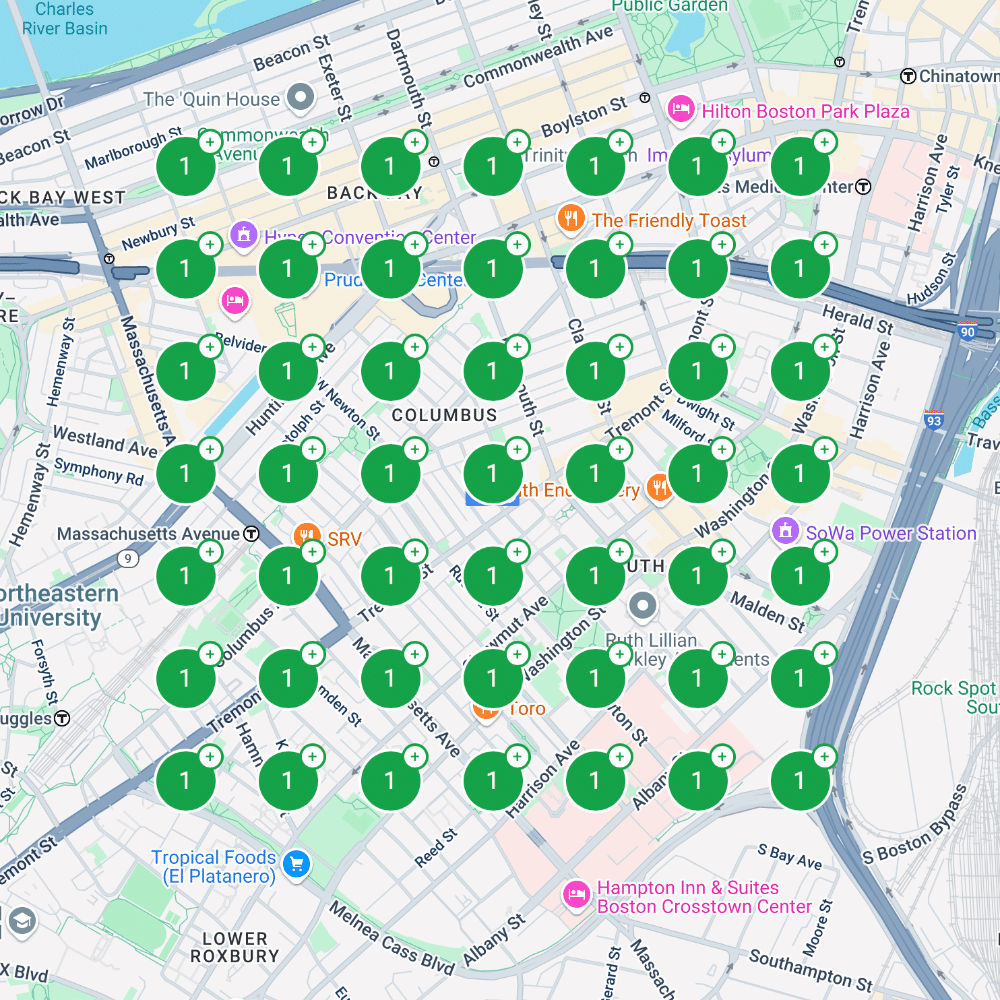Click The 'Quin House label text
Image resolution: width=1000 pixels, height=1000 pixels.
point(211,99)
